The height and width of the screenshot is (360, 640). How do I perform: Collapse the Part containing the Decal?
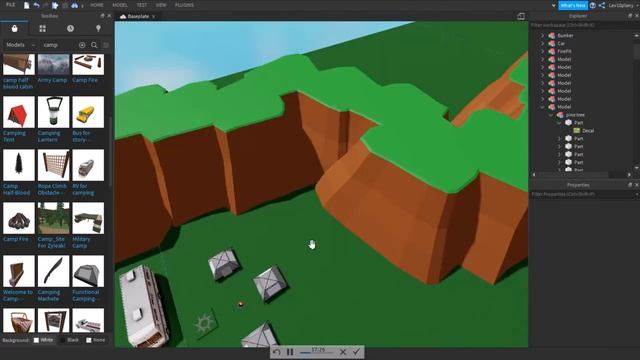pyautogui.click(x=559, y=123)
